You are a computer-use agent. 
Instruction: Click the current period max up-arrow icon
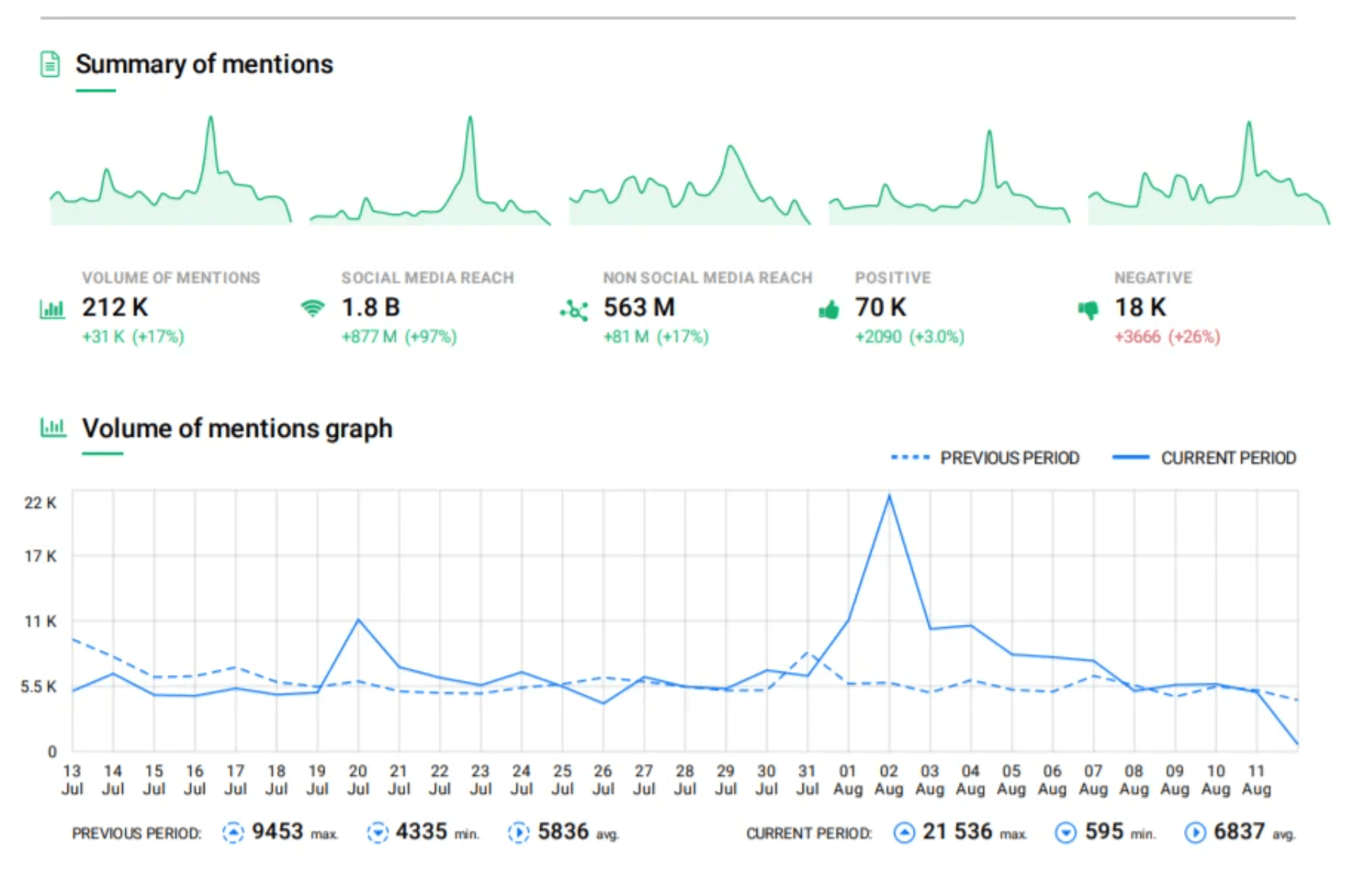click(903, 832)
